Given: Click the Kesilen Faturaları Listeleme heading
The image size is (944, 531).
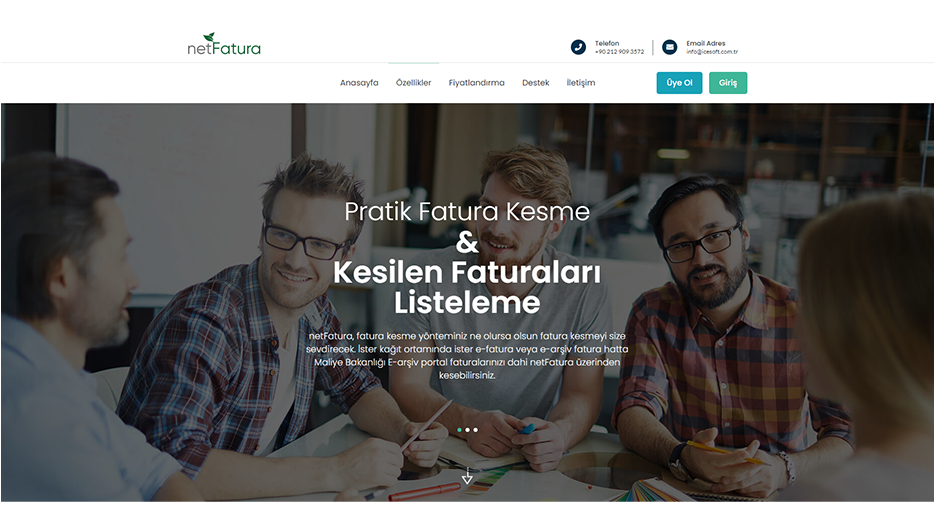Looking at the screenshot, I should pos(467,287).
